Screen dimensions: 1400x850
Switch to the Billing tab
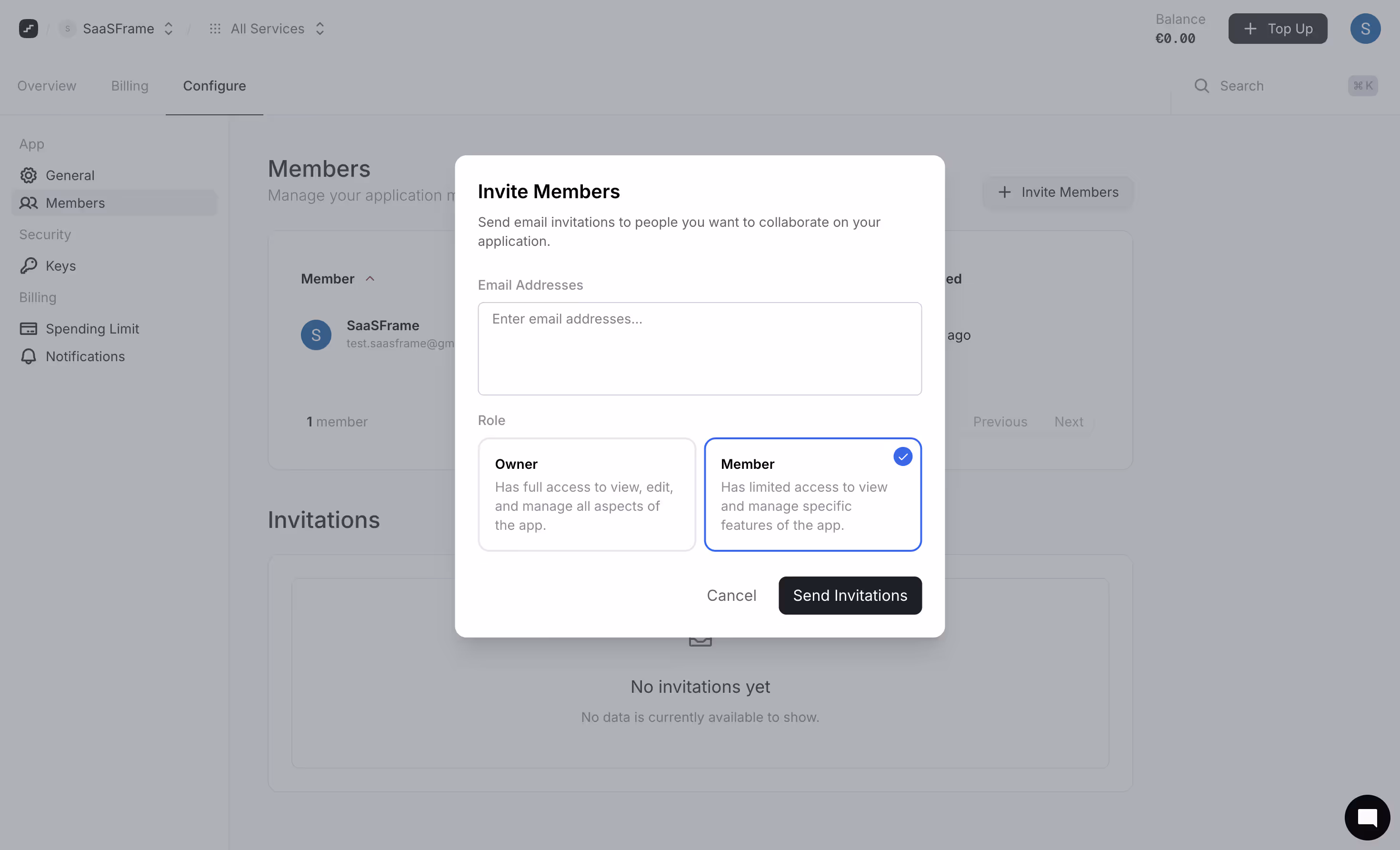point(130,86)
